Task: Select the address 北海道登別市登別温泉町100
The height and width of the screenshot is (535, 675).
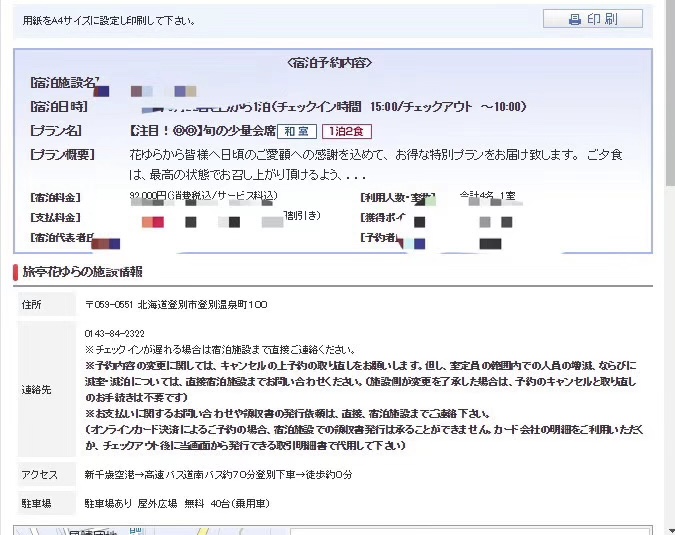Action: point(202,305)
